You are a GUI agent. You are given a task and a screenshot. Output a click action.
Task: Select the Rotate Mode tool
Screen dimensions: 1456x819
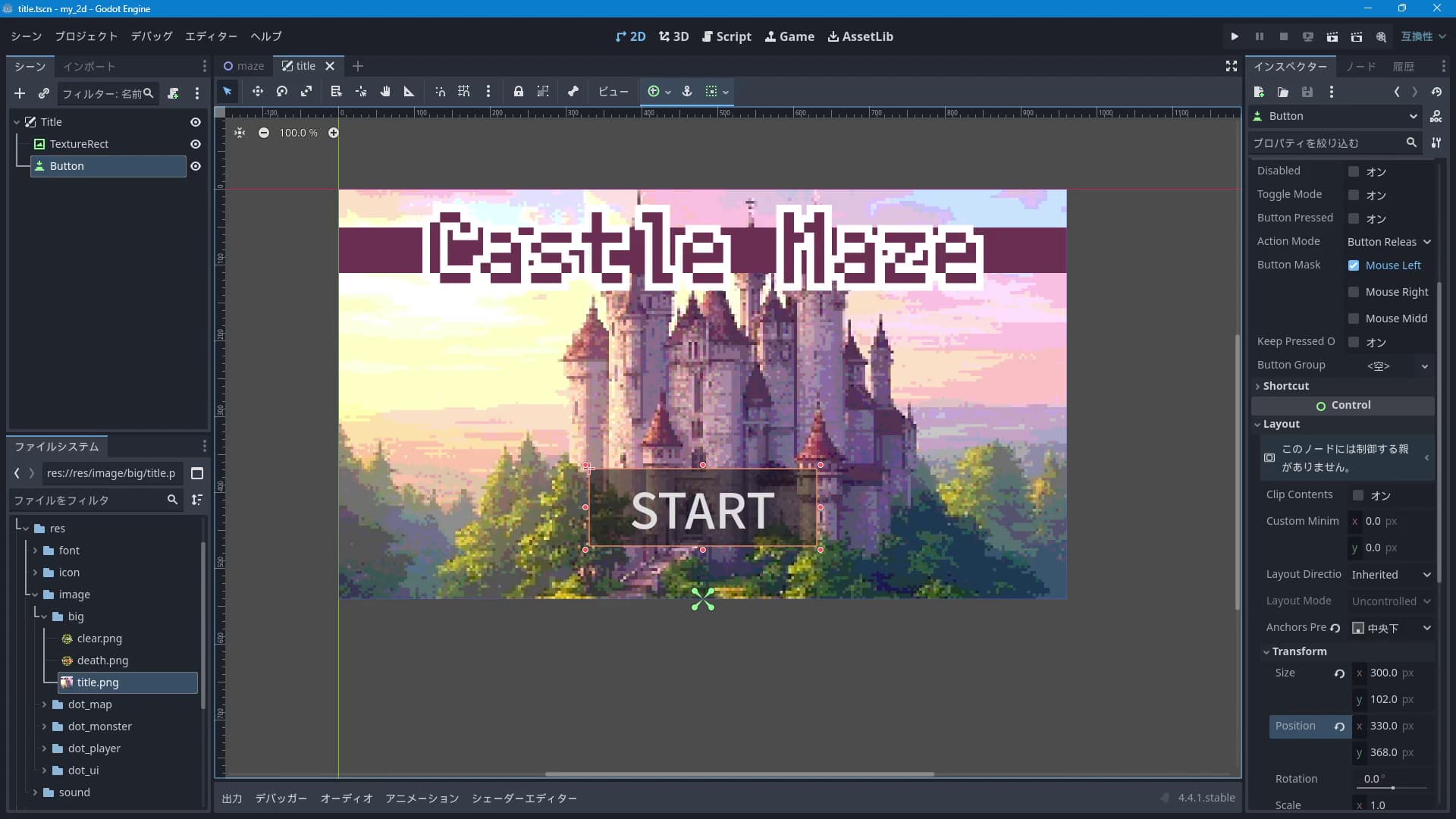tap(282, 92)
